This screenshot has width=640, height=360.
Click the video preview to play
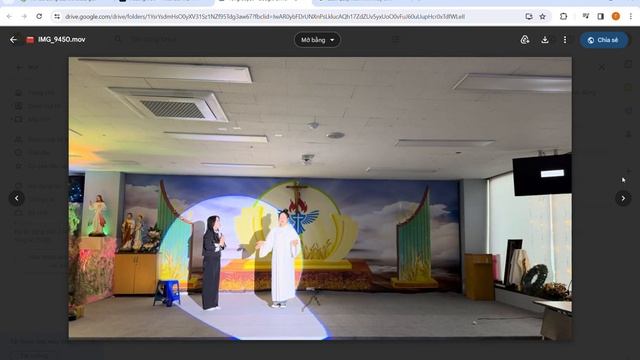(320, 198)
